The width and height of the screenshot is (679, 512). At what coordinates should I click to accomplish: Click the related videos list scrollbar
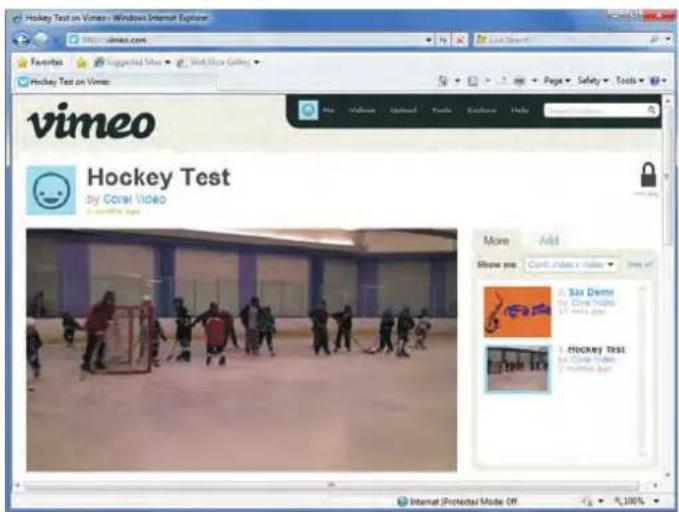643,370
